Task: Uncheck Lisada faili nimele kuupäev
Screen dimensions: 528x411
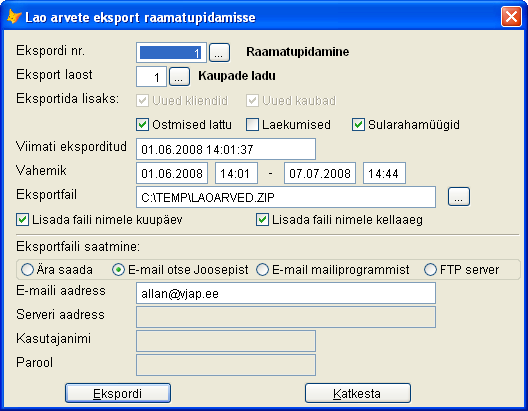Action: 23,220
